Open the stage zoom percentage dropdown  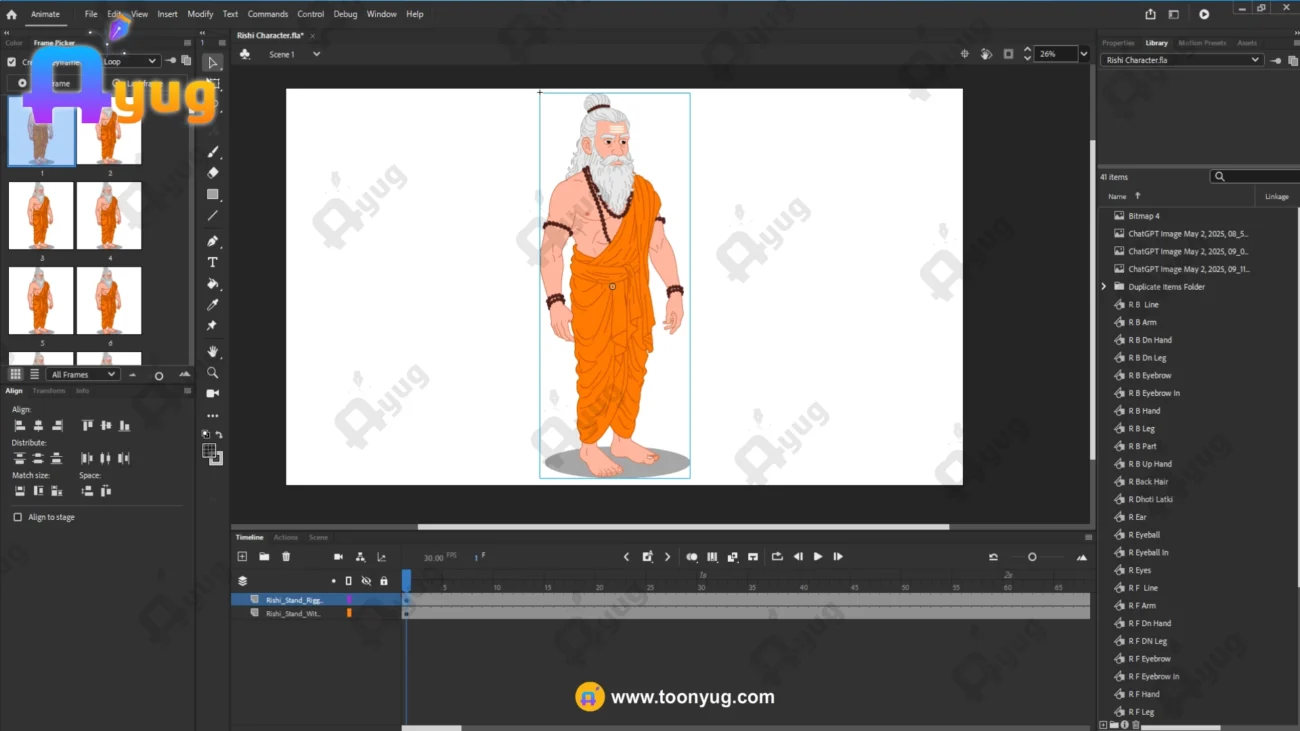1084,54
